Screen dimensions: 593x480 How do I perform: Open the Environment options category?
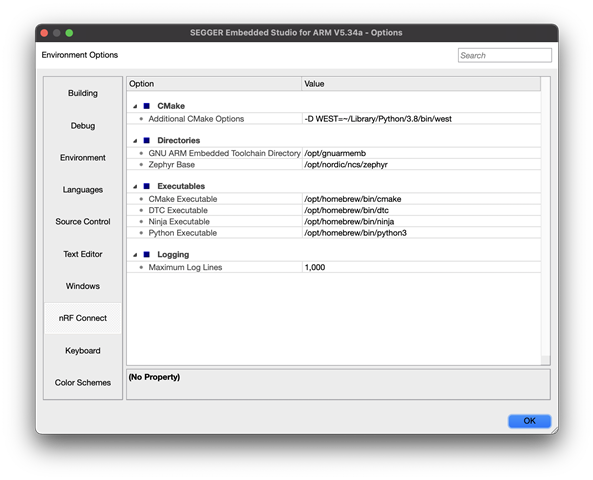[83, 157]
